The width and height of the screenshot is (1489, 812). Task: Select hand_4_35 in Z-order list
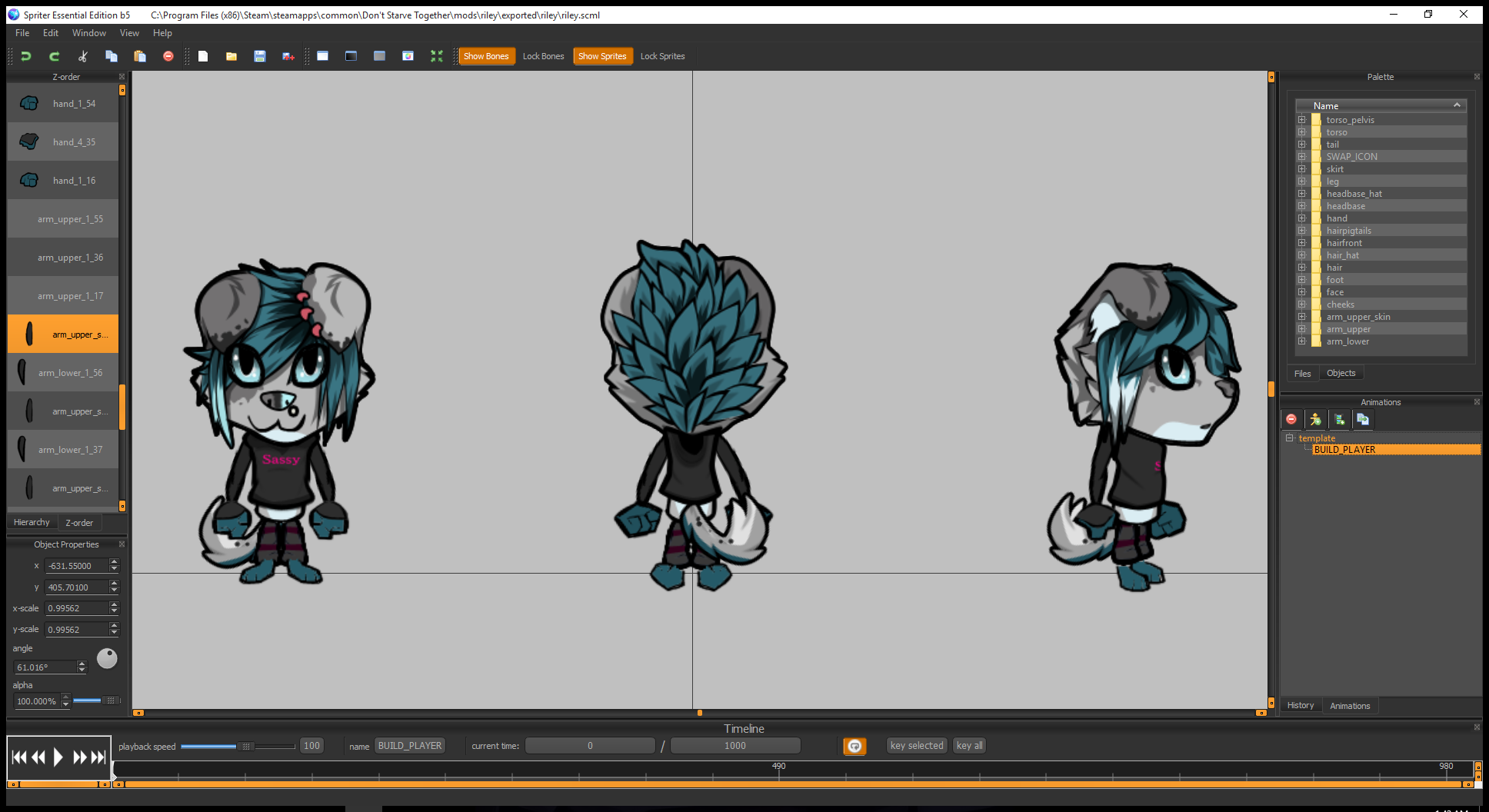[x=63, y=142]
